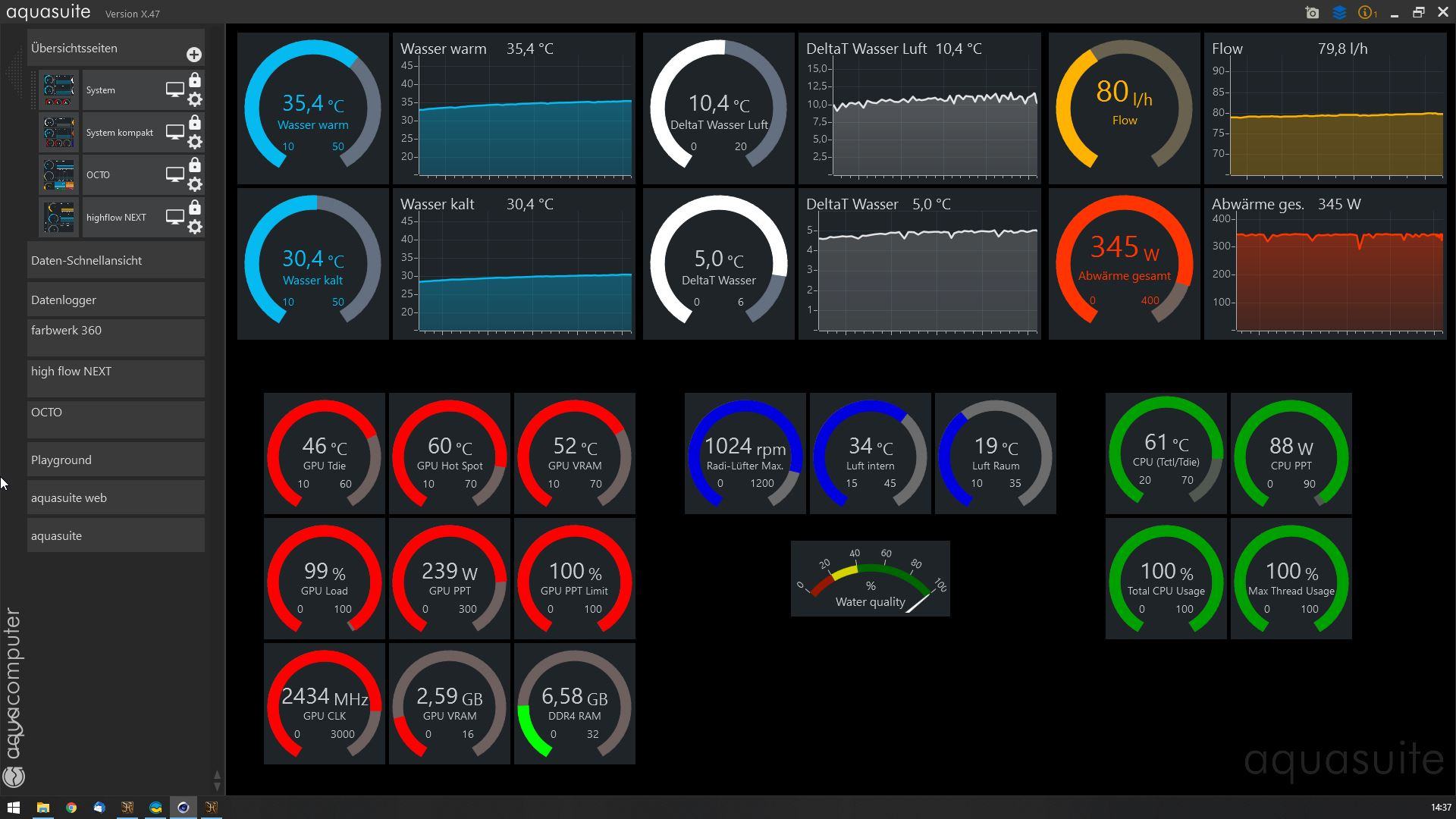
Task: Click desktop monitor icon for highflow NEXT
Action: tap(174, 217)
